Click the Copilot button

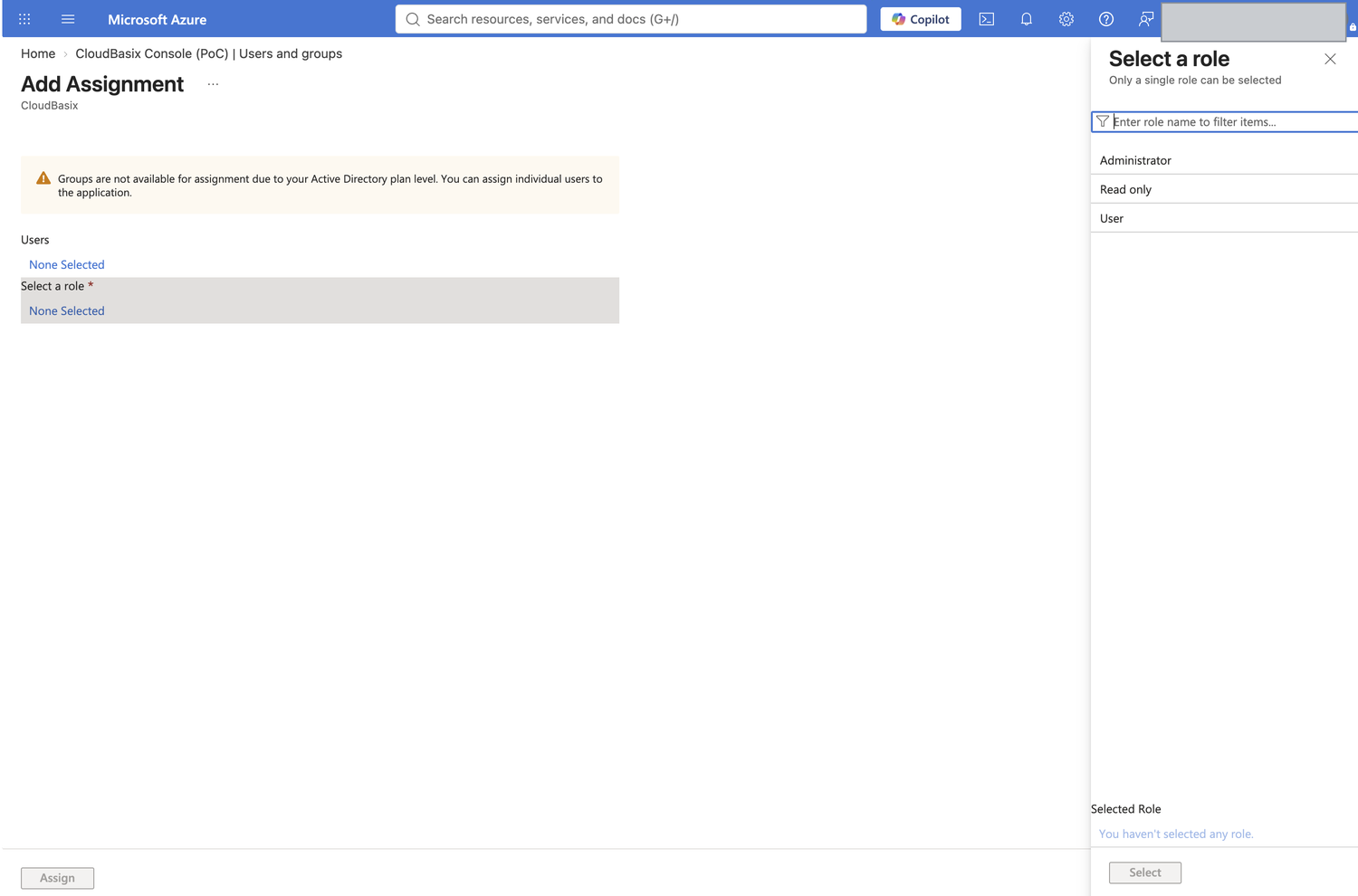pyautogui.click(x=921, y=19)
